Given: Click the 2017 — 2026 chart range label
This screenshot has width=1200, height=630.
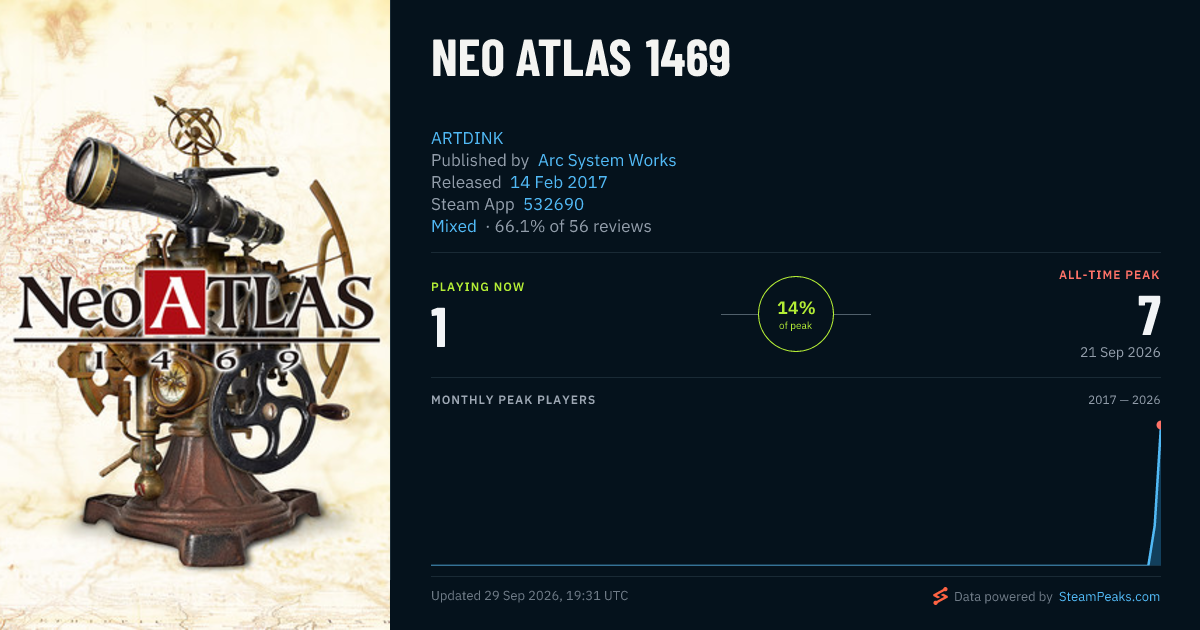Looking at the screenshot, I should [x=1124, y=400].
